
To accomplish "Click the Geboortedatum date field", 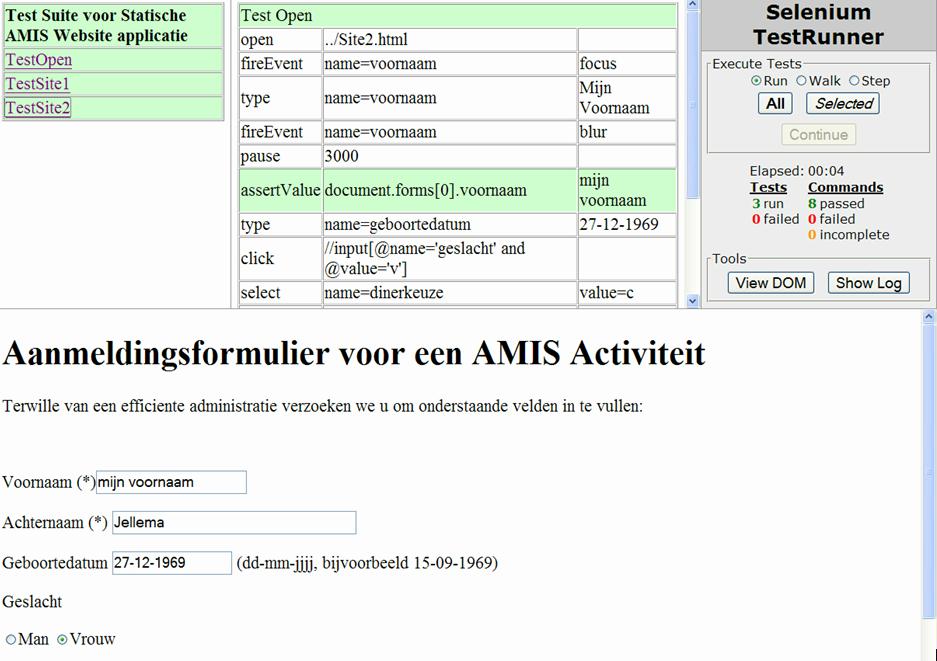I will (171, 563).
